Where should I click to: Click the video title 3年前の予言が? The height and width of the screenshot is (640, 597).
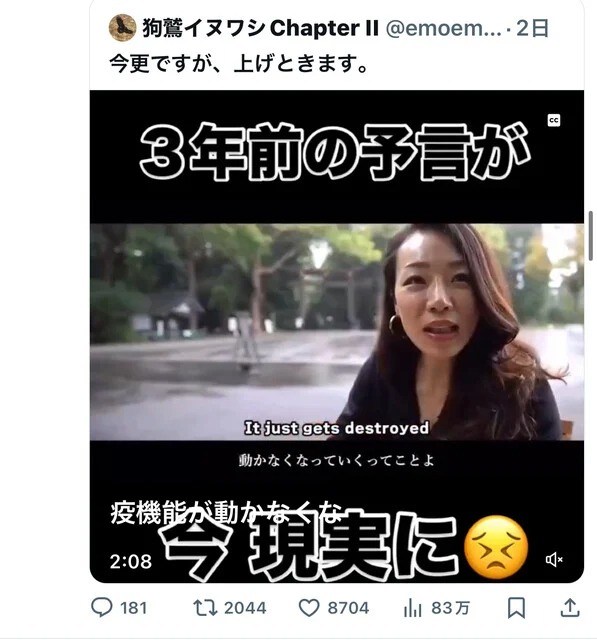coord(335,152)
